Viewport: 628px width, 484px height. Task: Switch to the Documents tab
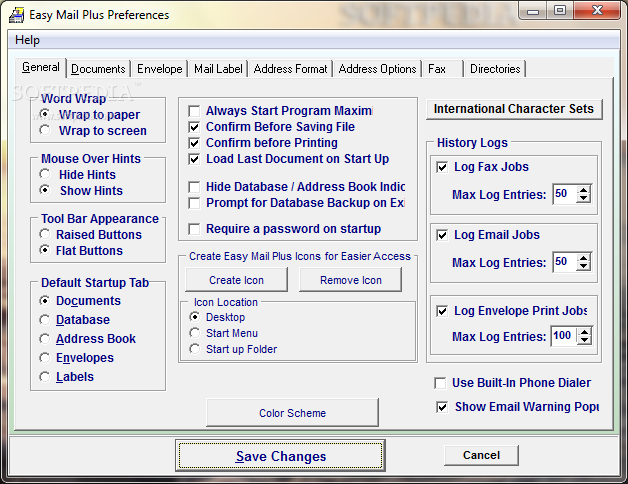tap(98, 69)
